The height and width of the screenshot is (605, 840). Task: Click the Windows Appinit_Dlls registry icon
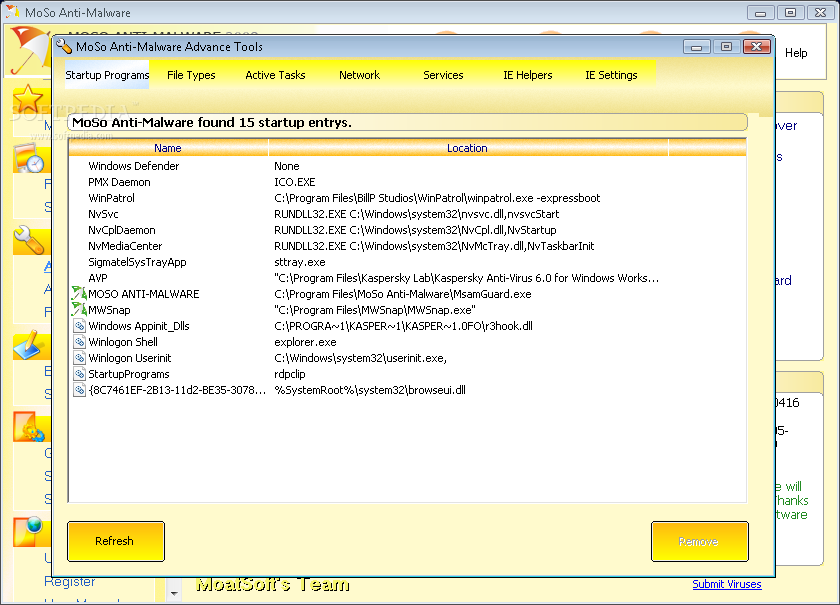[x=79, y=326]
